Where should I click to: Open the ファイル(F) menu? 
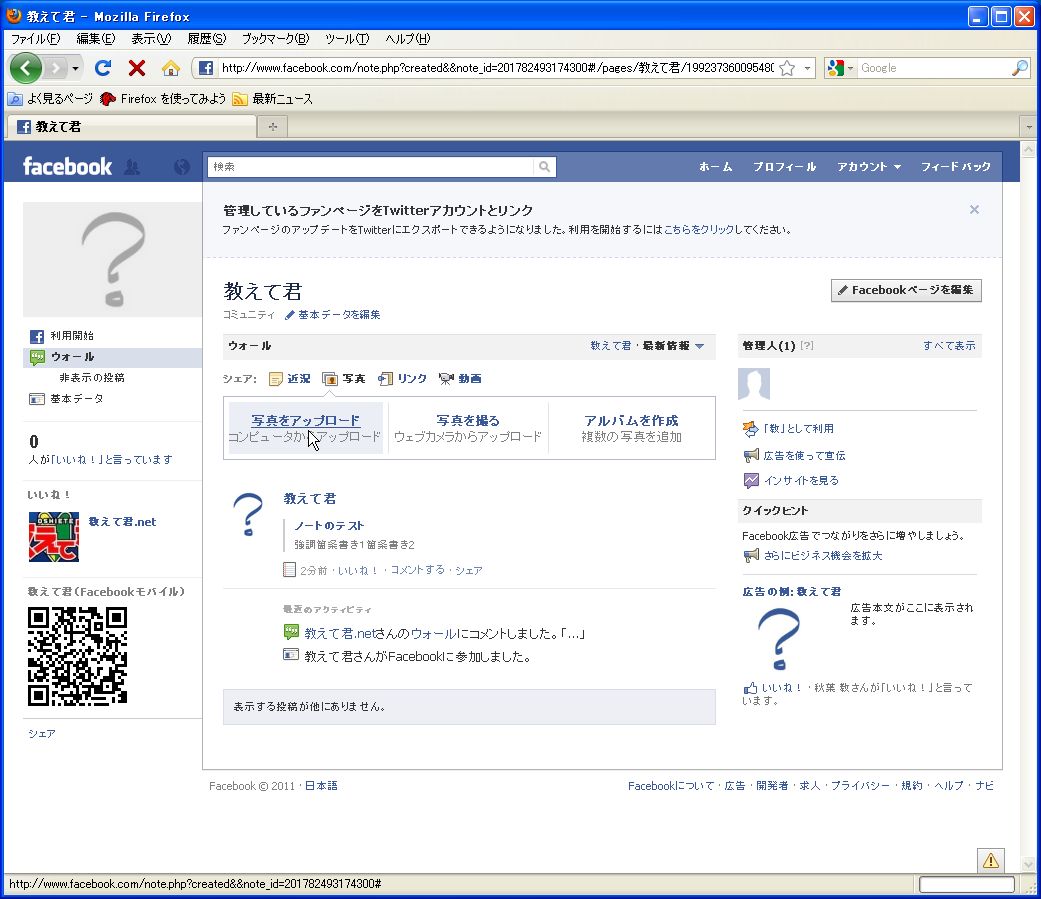tap(36, 39)
